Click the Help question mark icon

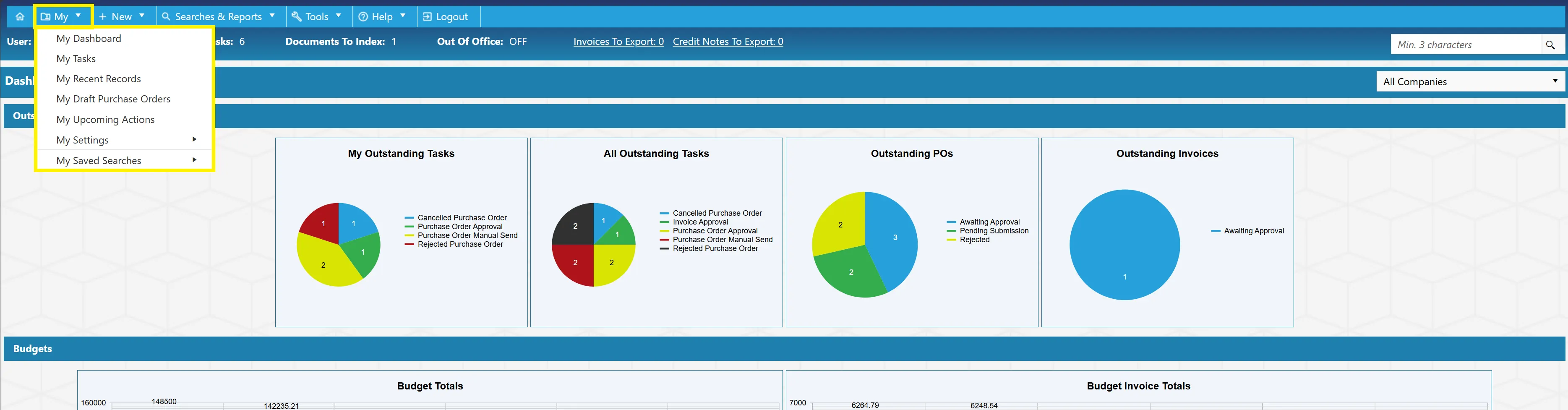click(363, 16)
